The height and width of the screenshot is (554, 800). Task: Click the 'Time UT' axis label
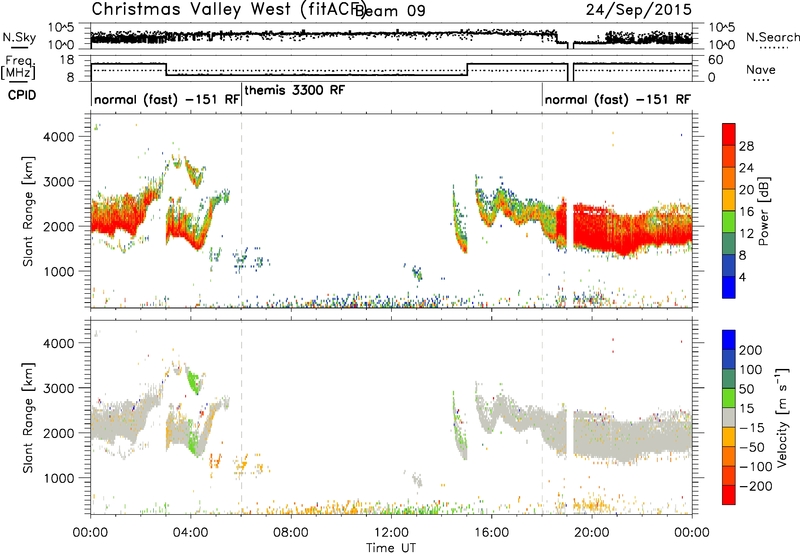(x=391, y=547)
